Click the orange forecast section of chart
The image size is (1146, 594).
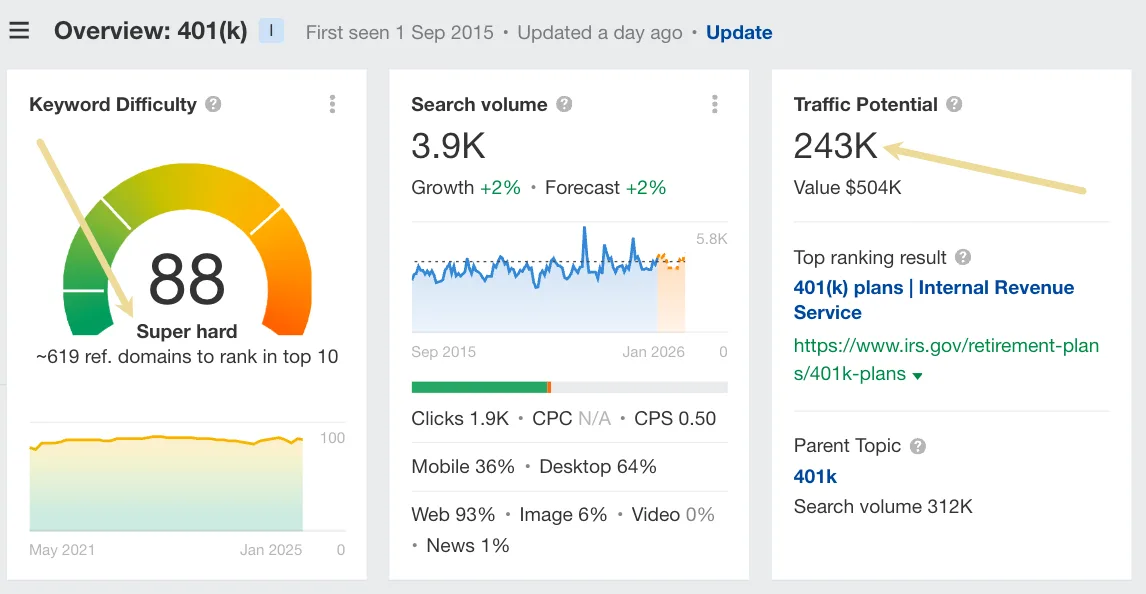(671, 292)
